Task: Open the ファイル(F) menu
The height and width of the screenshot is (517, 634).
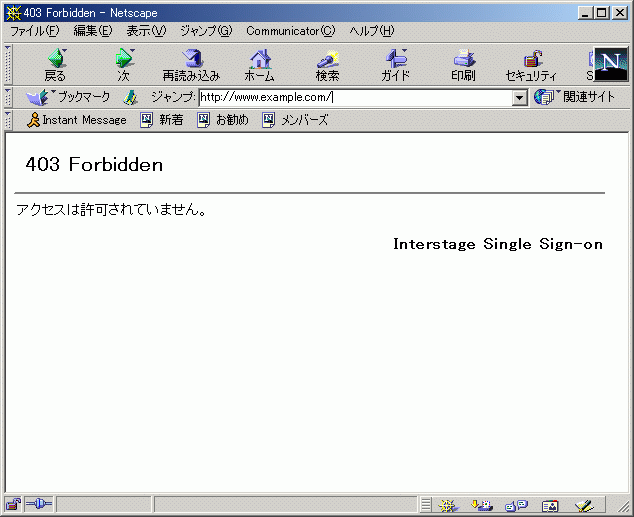Action: click(34, 31)
